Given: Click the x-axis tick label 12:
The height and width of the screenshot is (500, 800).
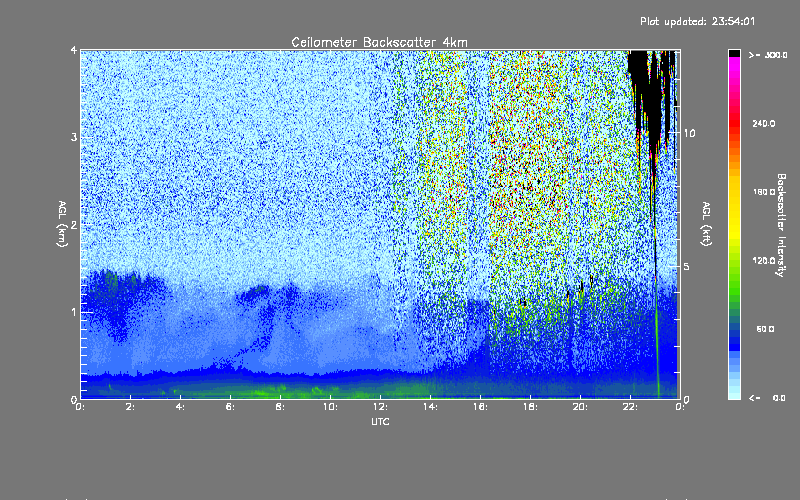Looking at the screenshot, I should (381, 407).
